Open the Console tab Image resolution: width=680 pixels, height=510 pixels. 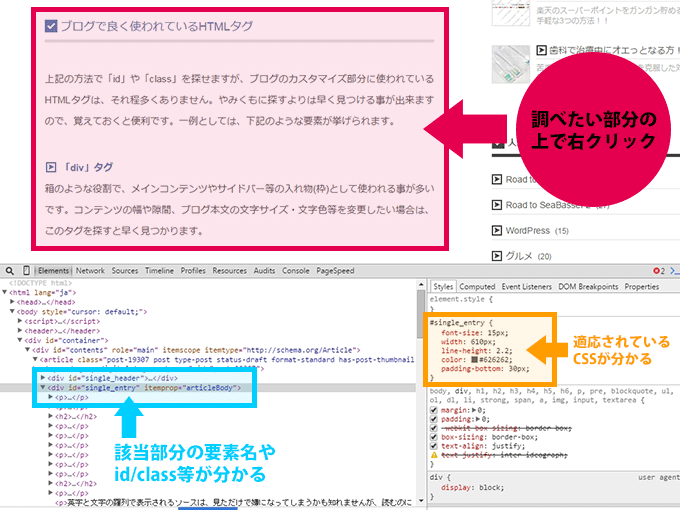(x=296, y=271)
